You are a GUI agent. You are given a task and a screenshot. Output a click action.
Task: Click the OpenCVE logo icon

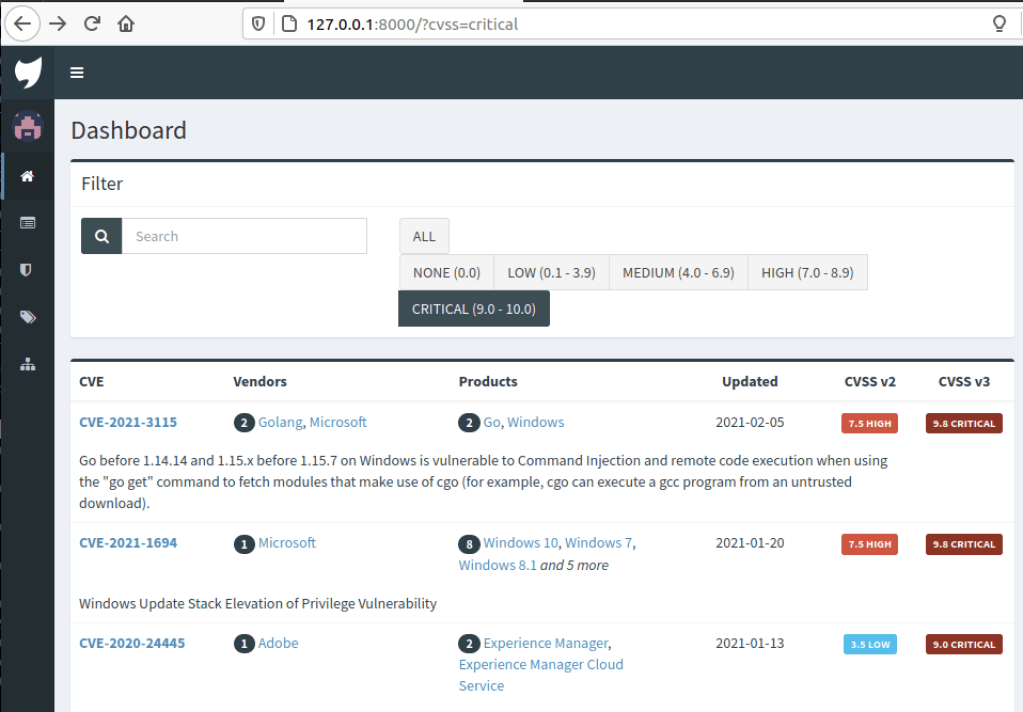coord(28,72)
